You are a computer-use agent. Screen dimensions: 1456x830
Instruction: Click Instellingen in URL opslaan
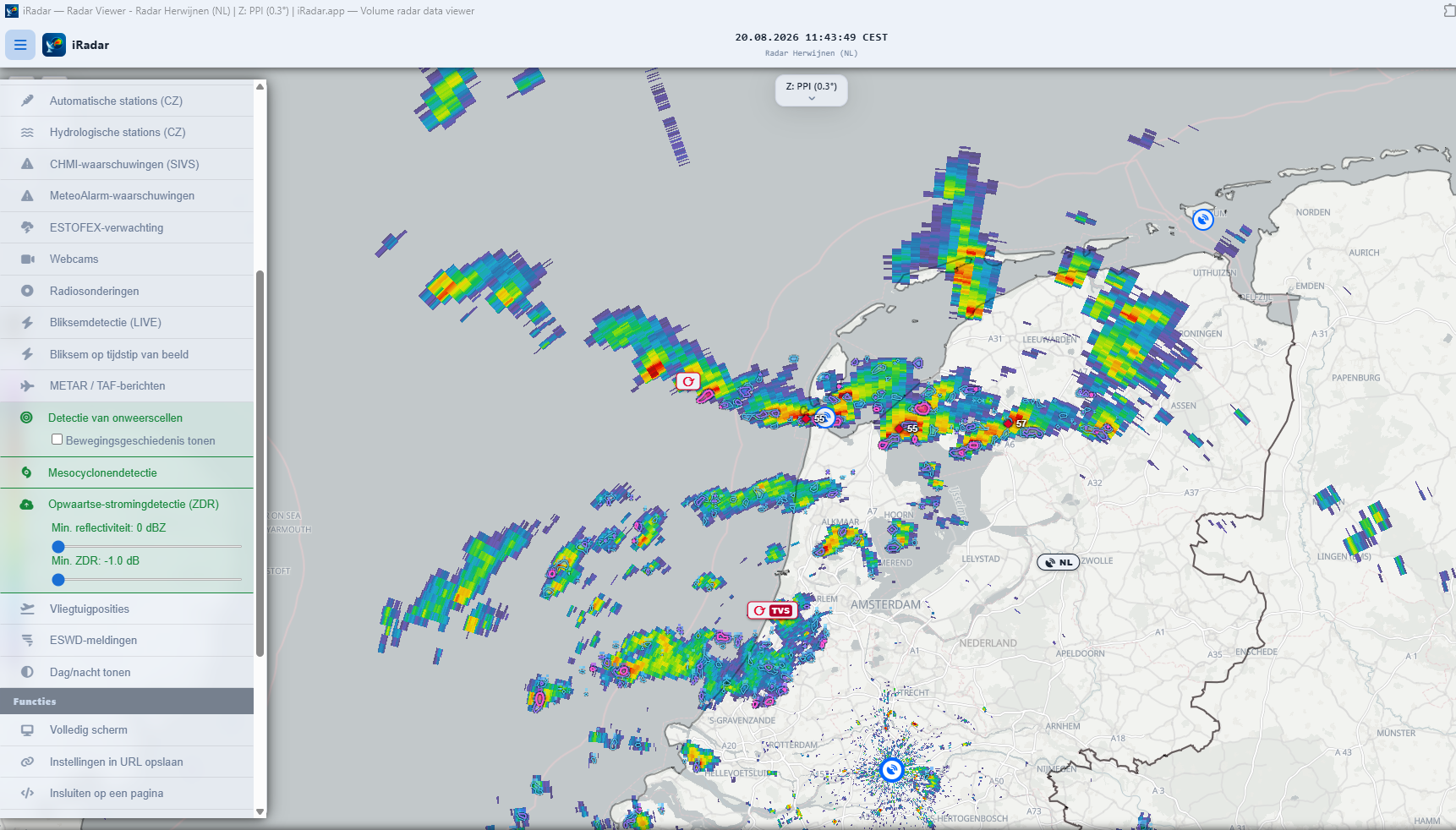[127, 762]
